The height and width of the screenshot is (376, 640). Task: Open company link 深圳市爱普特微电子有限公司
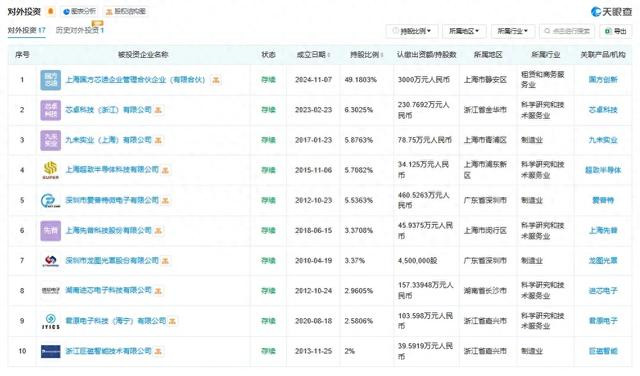[112, 200]
